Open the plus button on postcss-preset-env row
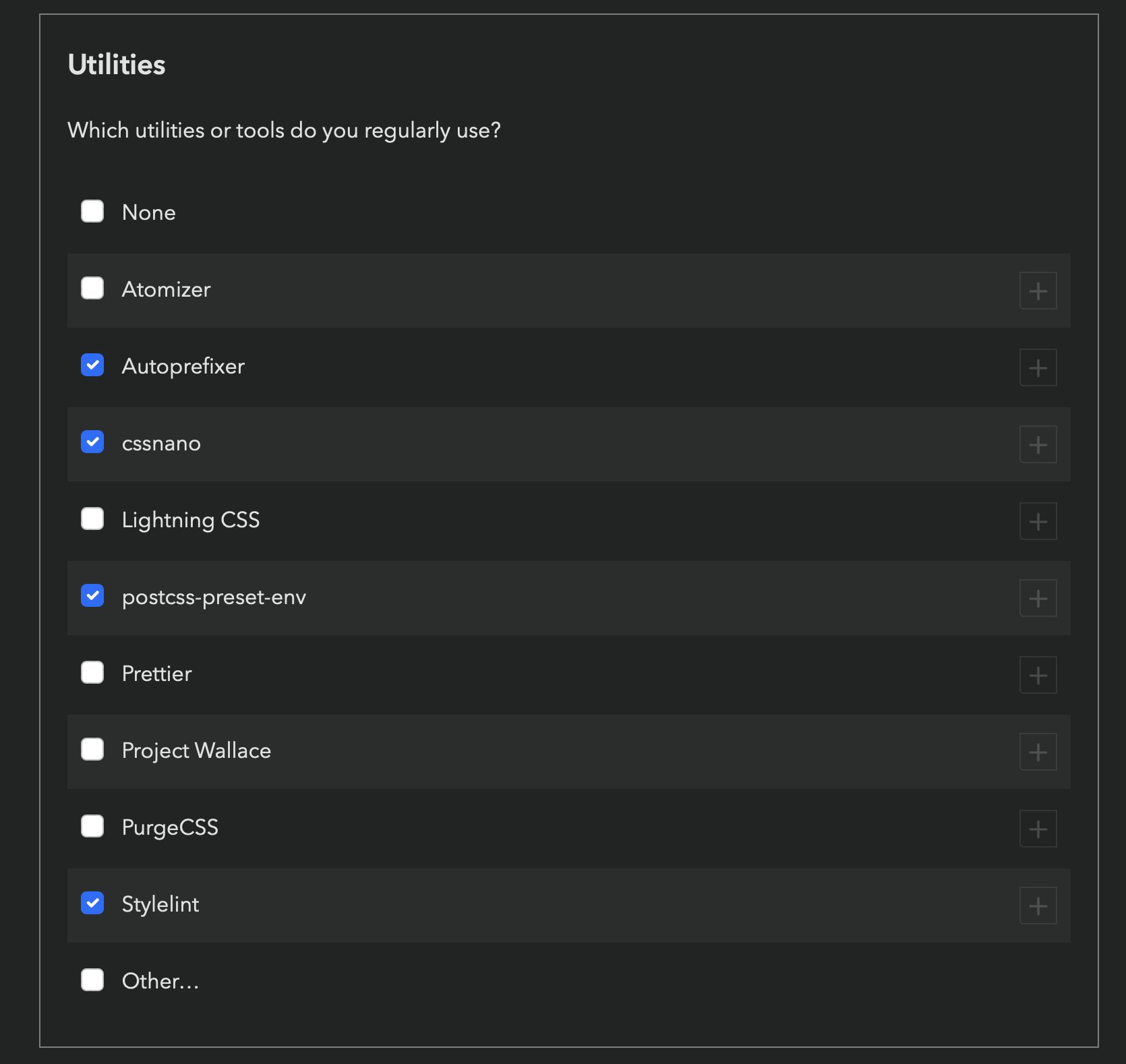This screenshot has width=1126, height=1064. (x=1038, y=599)
